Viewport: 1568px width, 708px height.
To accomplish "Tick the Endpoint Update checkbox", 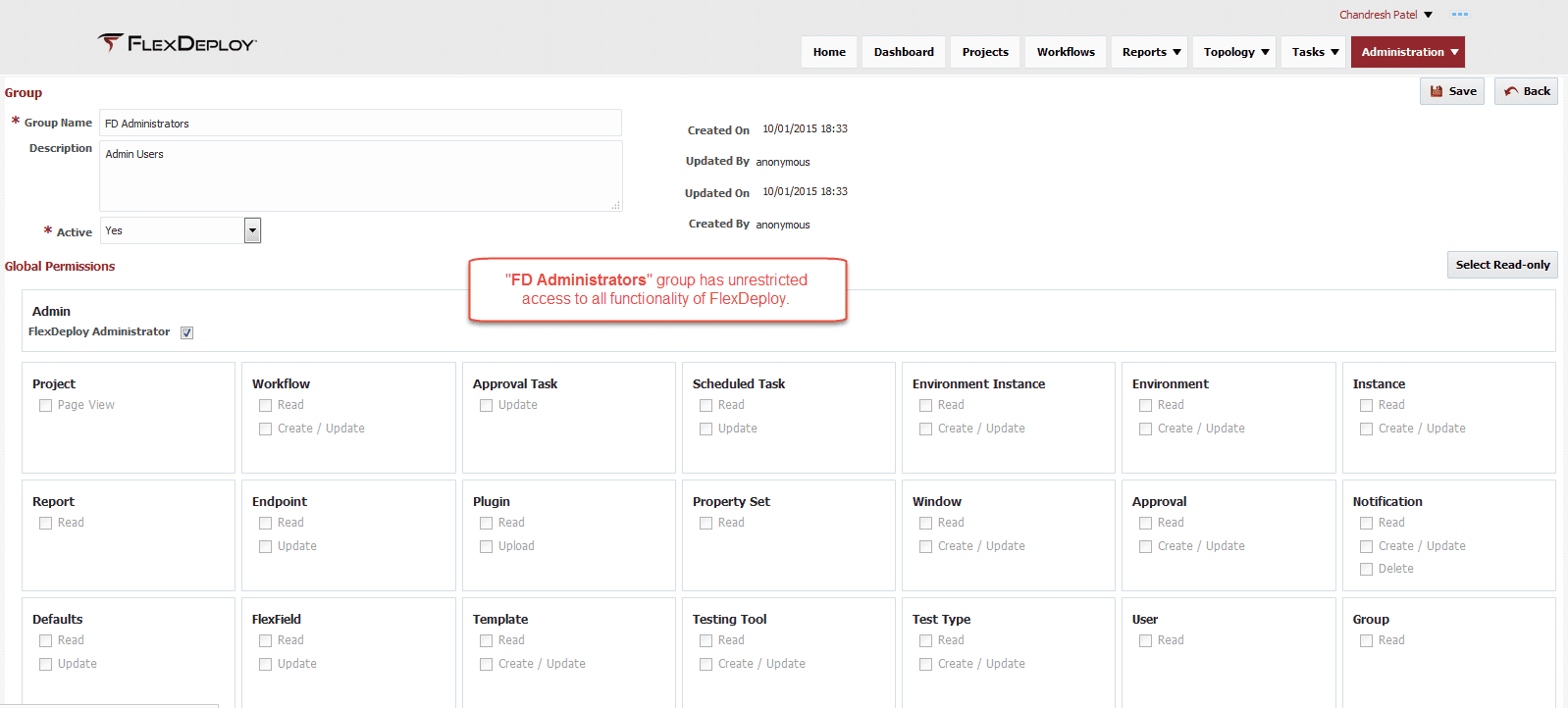I will point(265,546).
